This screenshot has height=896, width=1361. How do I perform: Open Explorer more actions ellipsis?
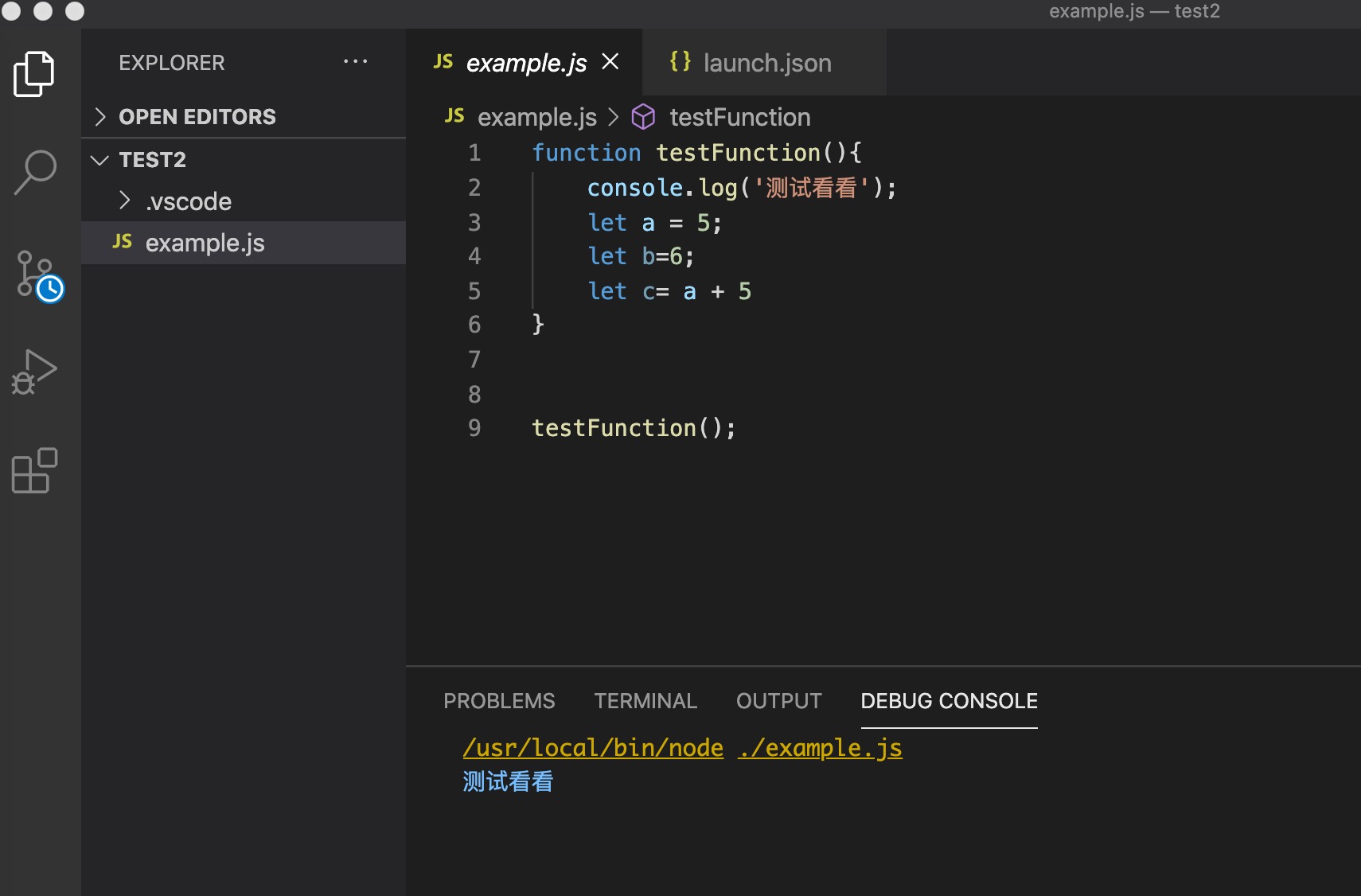[x=355, y=61]
